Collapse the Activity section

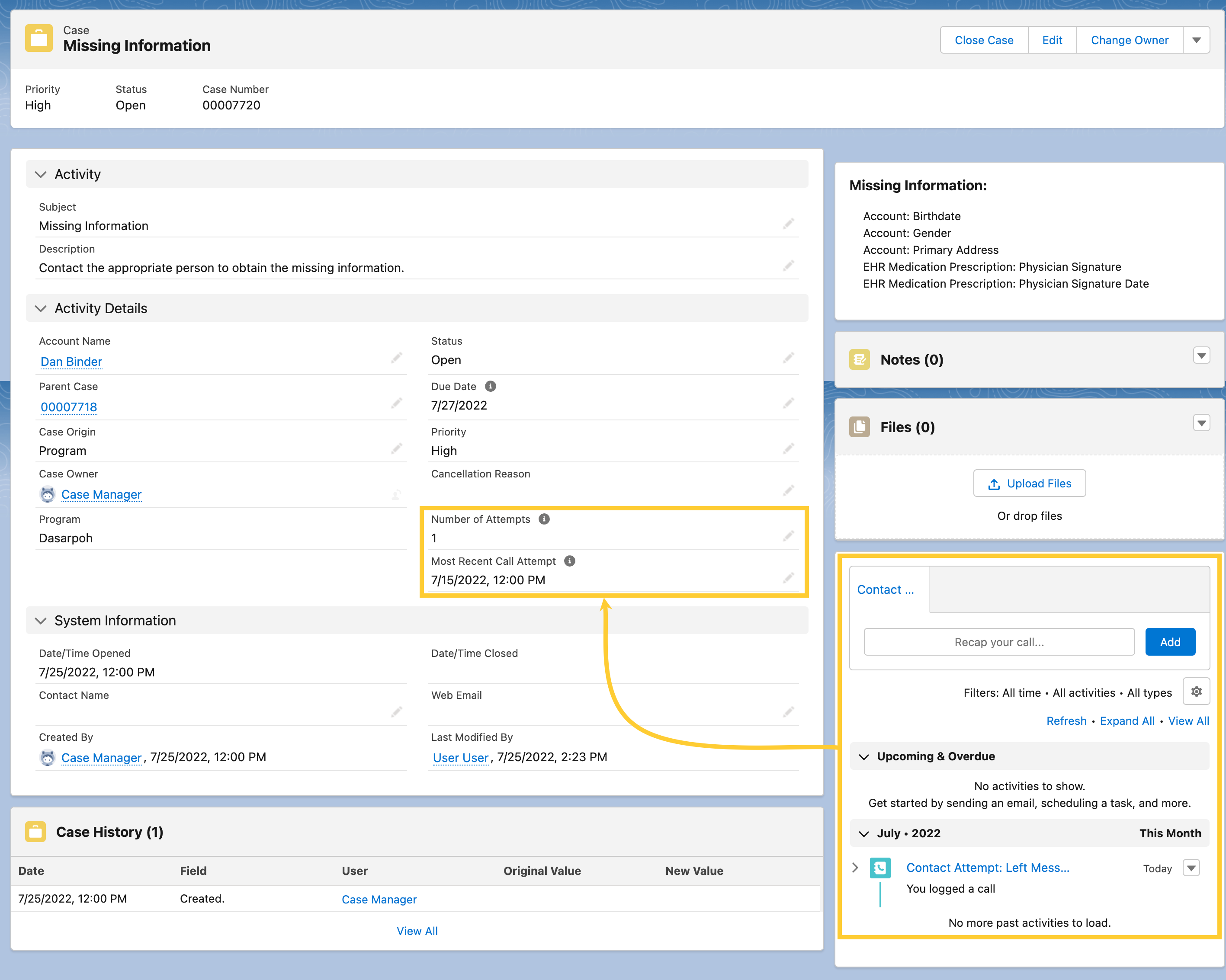tap(40, 175)
